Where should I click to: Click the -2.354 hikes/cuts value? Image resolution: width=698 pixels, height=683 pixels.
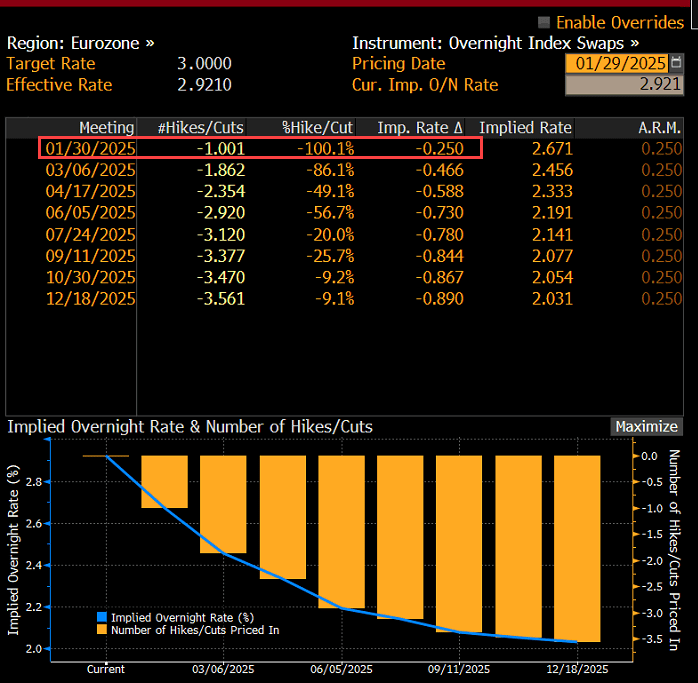coord(221,191)
